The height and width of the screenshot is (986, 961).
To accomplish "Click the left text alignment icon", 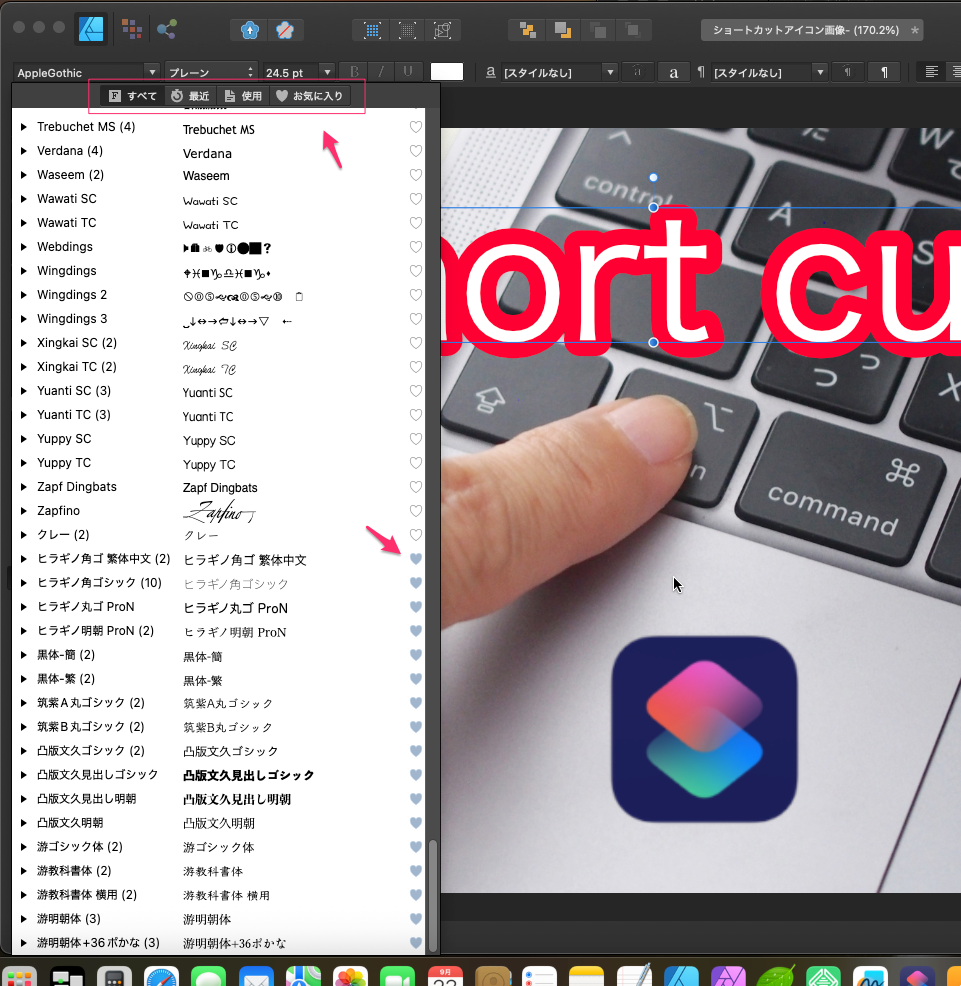I will coord(932,72).
